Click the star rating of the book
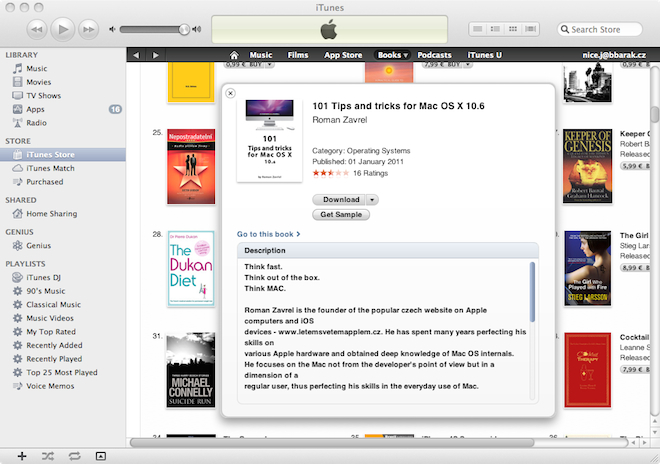Viewport: 660px width, 464px height. (x=330, y=173)
